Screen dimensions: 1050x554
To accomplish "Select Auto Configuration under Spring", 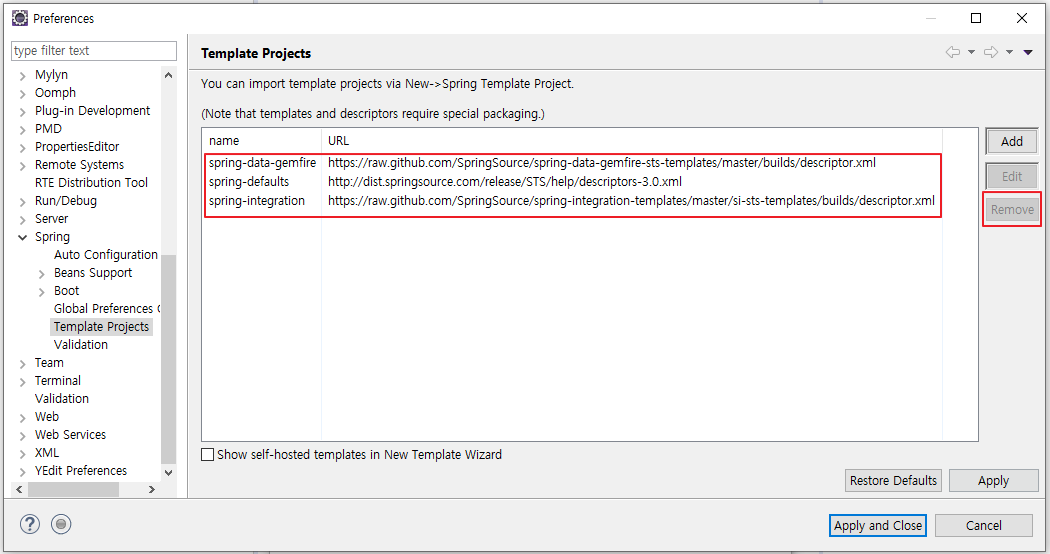I will tap(106, 255).
